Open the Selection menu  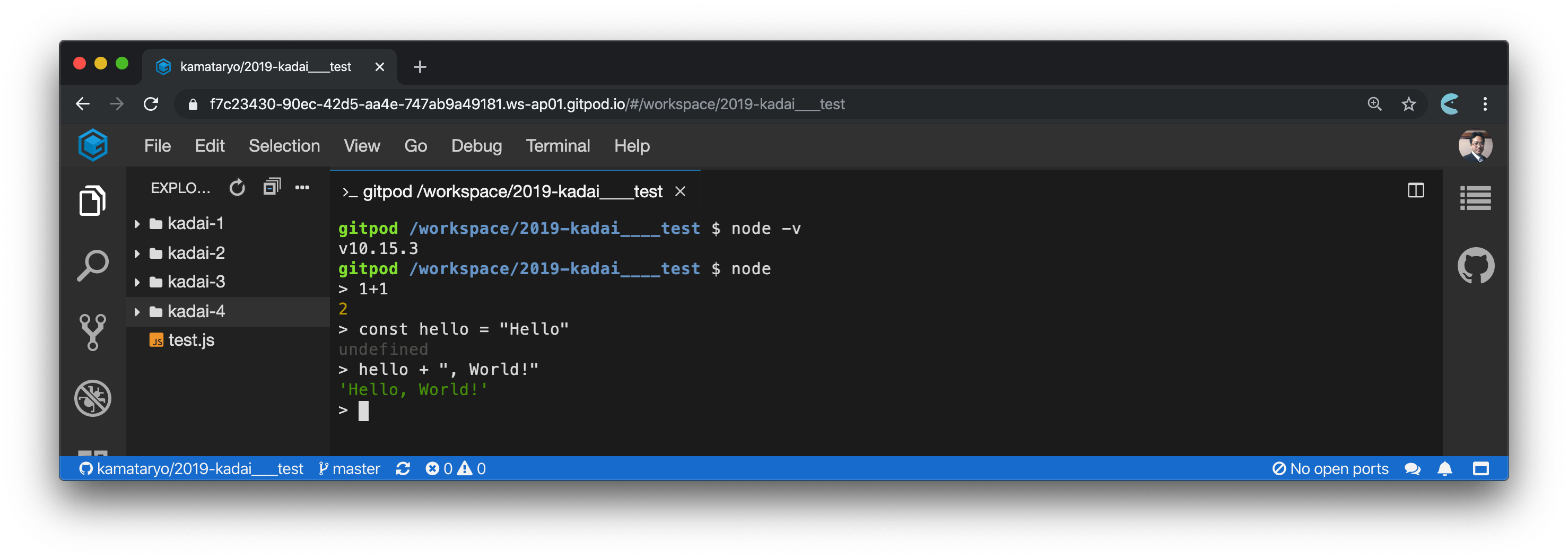pyautogui.click(x=284, y=146)
